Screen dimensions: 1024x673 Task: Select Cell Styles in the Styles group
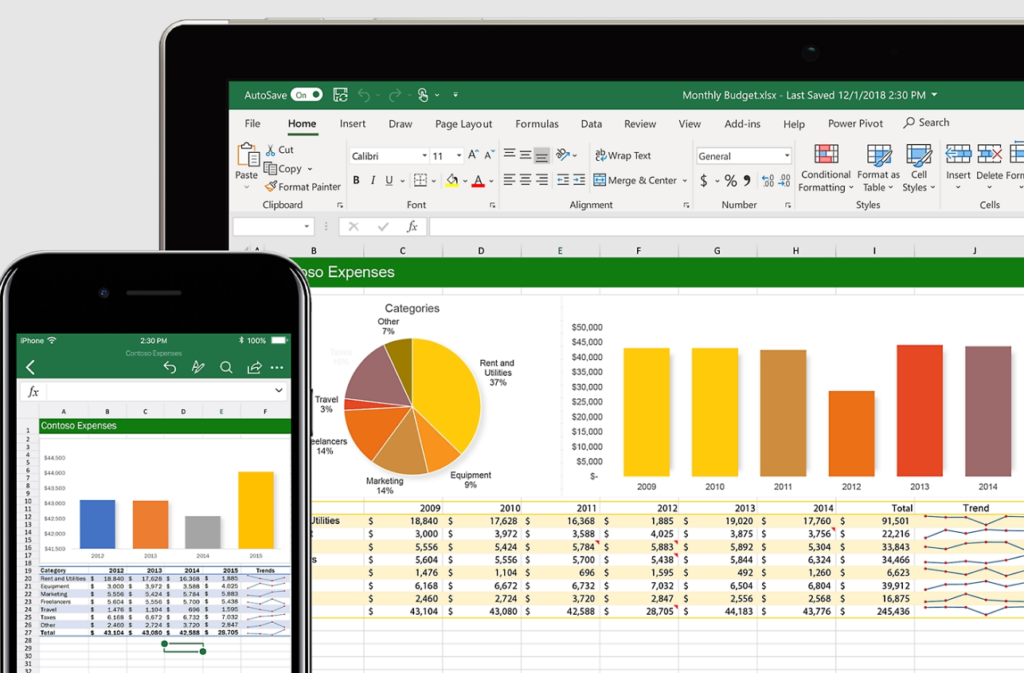click(x=918, y=168)
